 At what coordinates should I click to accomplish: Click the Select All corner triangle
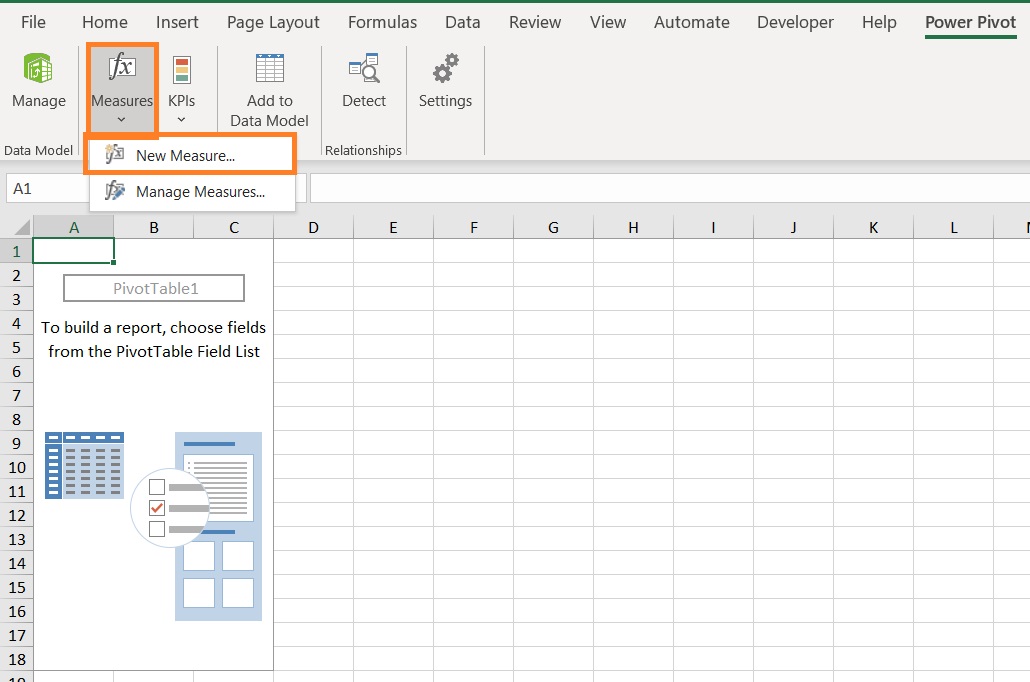(x=22, y=227)
